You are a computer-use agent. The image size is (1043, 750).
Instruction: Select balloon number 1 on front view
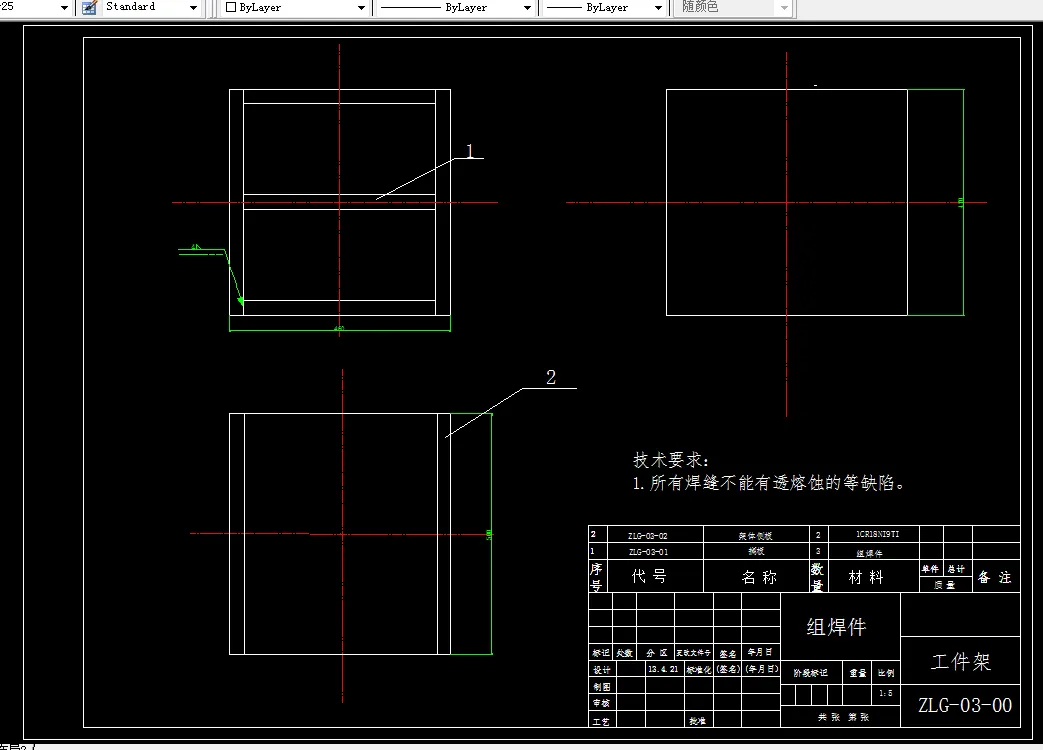[x=470, y=151]
